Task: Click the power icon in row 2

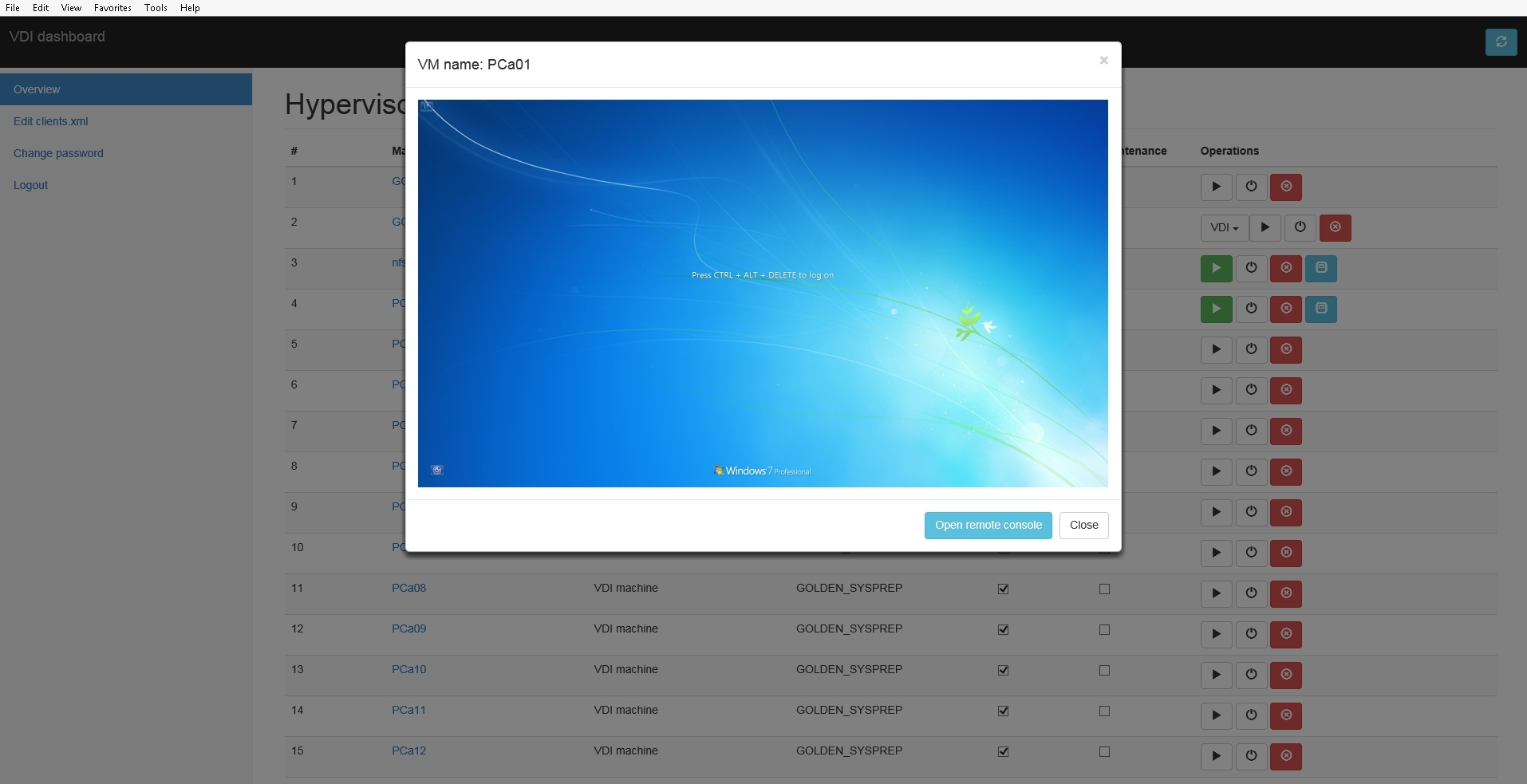Action: (1300, 228)
